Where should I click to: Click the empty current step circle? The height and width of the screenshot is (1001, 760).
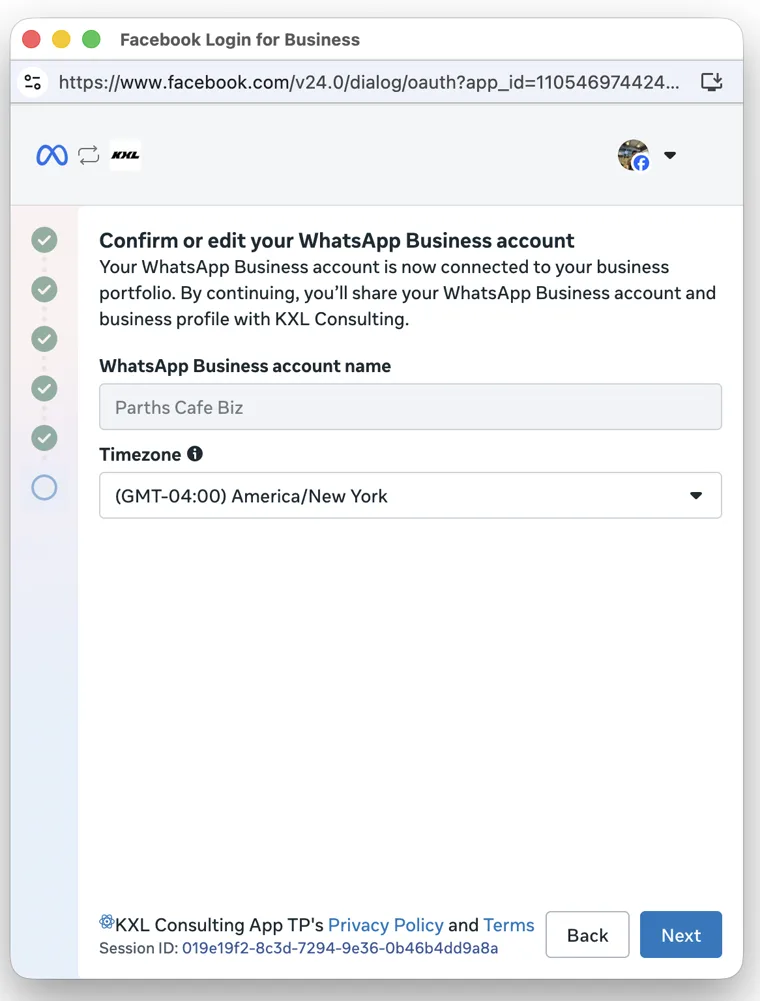(44, 488)
